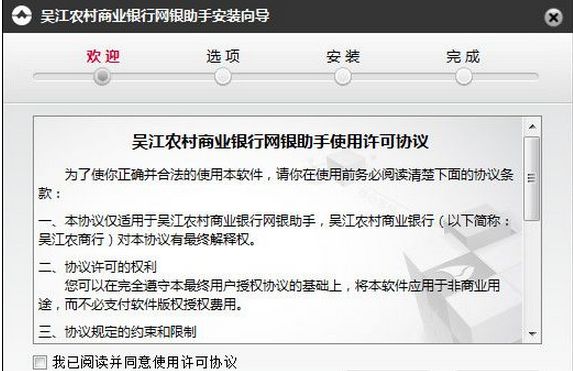This screenshot has width=573, height=371.
Task: Click the progress node under 完成
Action: tap(463, 77)
